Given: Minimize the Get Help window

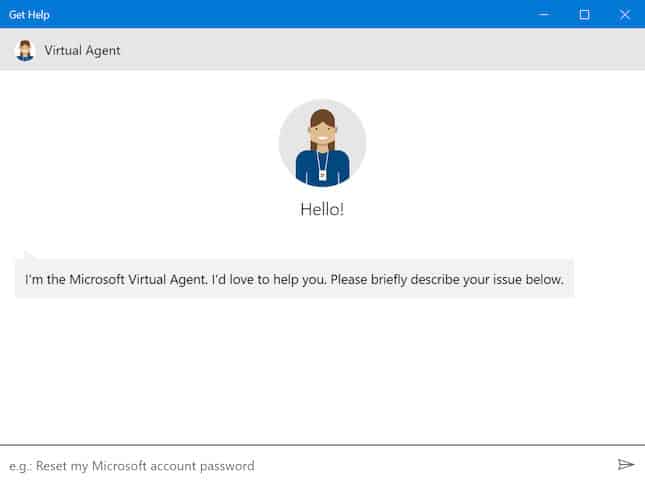Looking at the screenshot, I should (545, 14).
